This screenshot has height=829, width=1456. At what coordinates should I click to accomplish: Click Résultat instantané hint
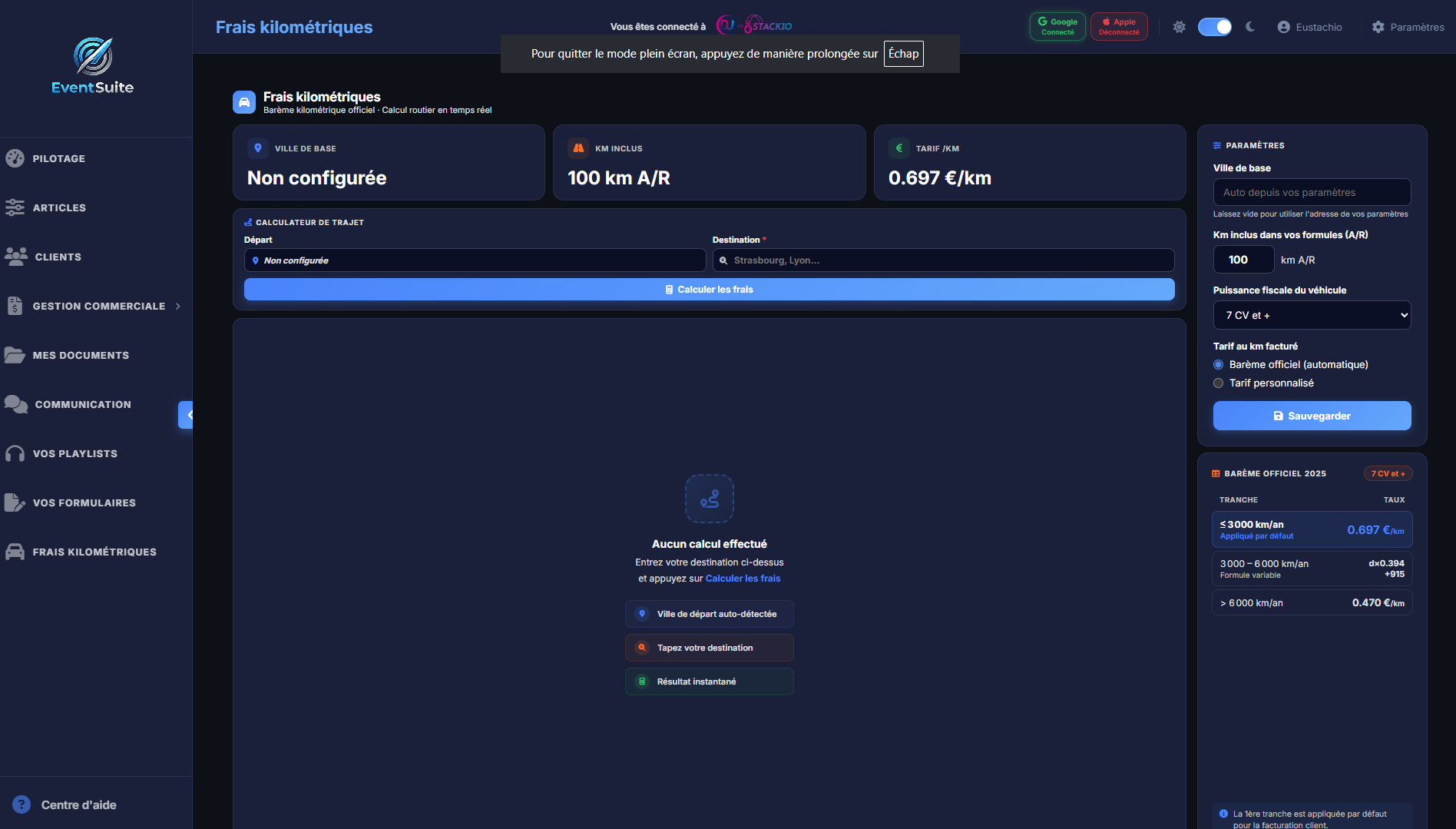(x=709, y=681)
